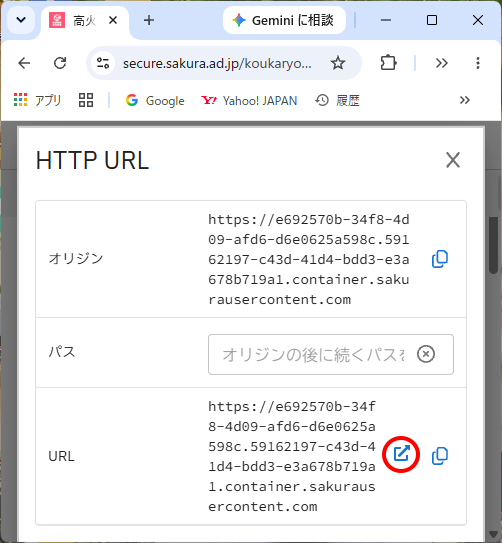502x543 pixels.
Task: Open Yahoo! JAPAN bookmark
Action: pos(249,100)
